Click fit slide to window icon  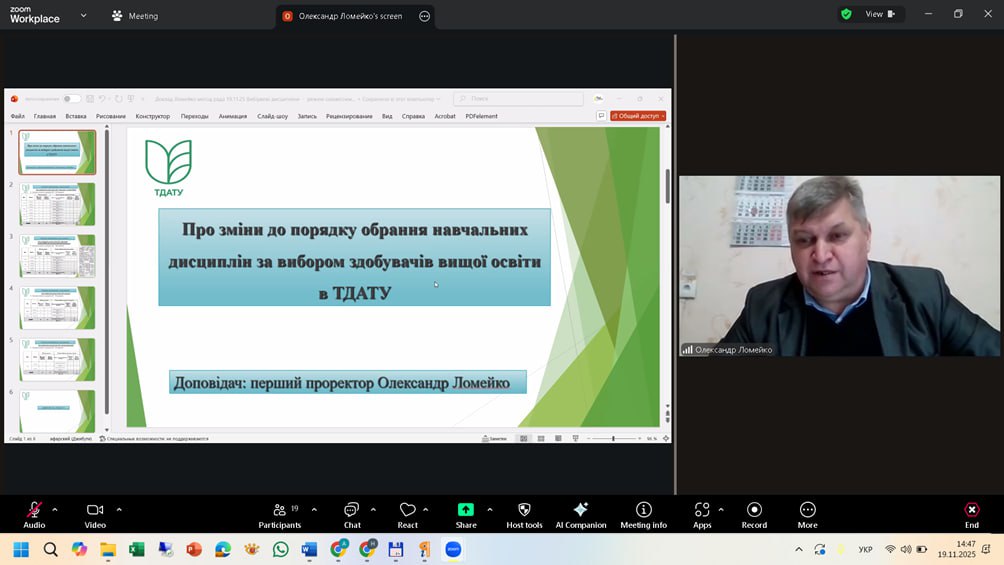666,439
